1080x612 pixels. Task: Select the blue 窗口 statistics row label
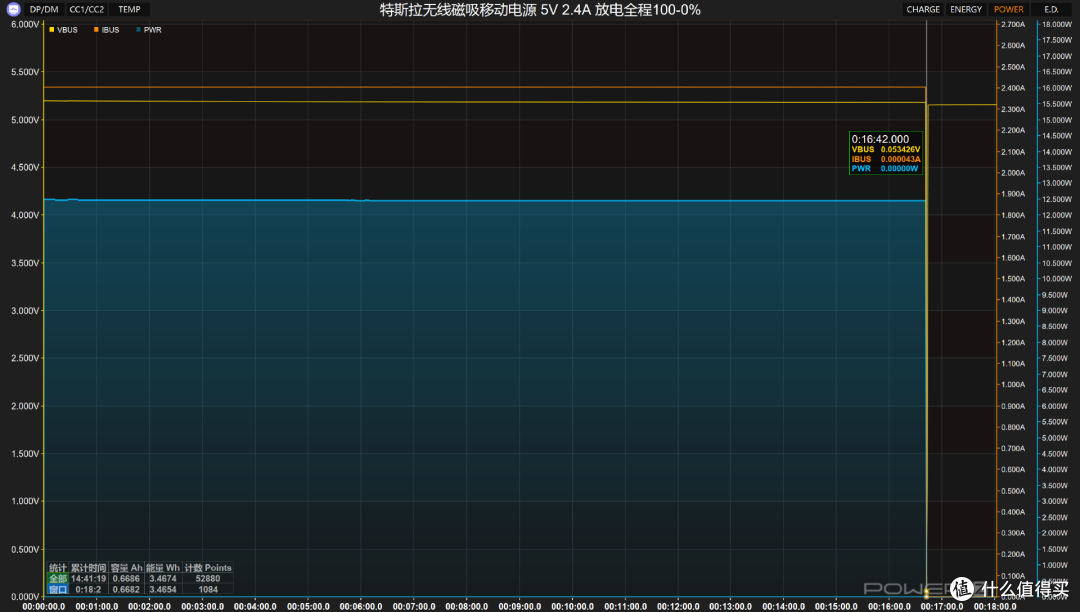[58, 589]
